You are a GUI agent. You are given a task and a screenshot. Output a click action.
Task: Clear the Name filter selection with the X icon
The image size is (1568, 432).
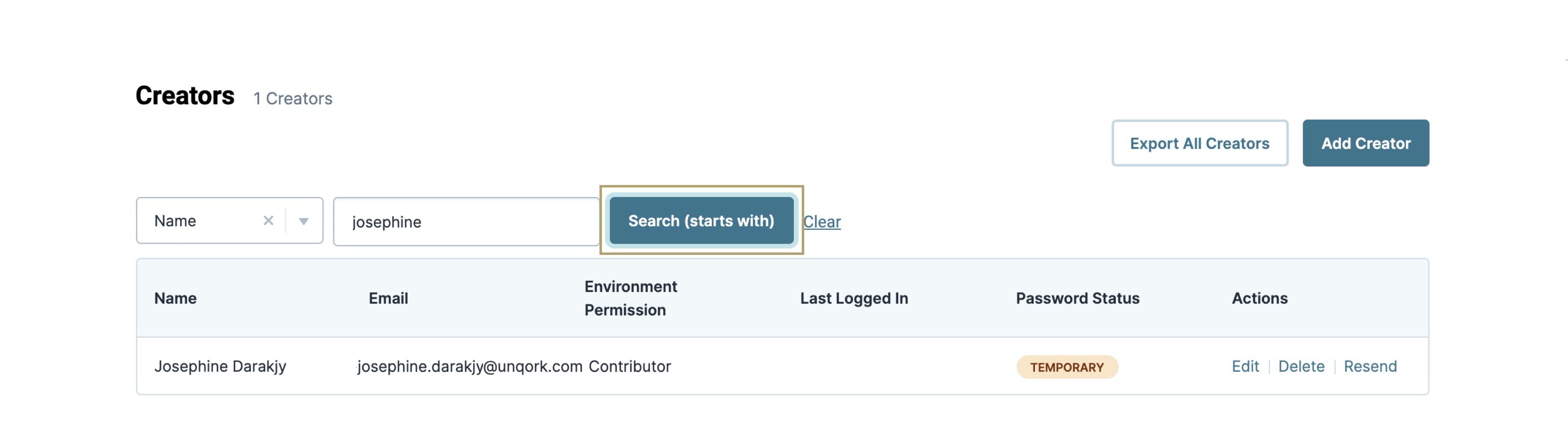tap(268, 221)
